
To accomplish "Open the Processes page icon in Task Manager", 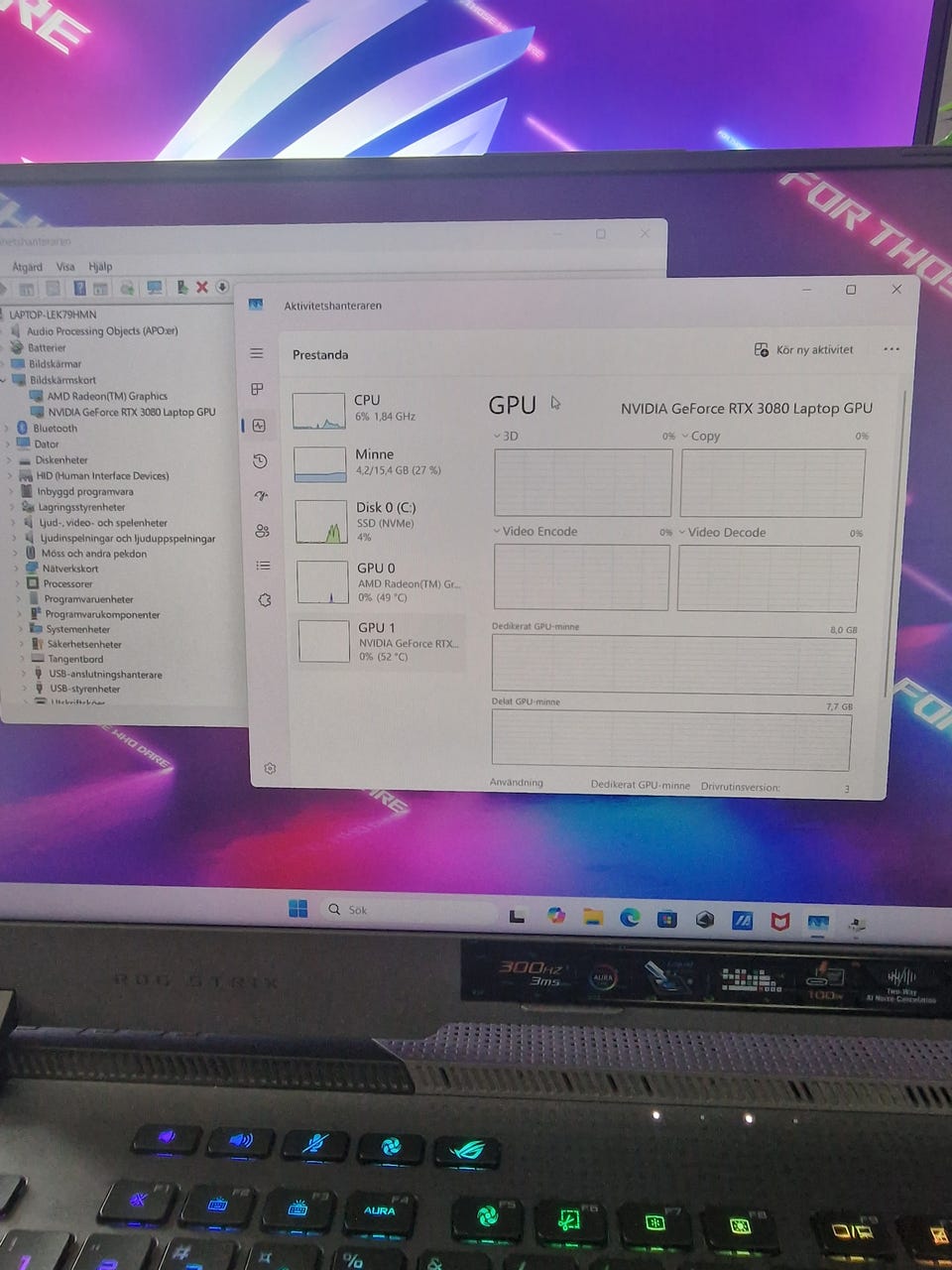I will click(x=257, y=389).
